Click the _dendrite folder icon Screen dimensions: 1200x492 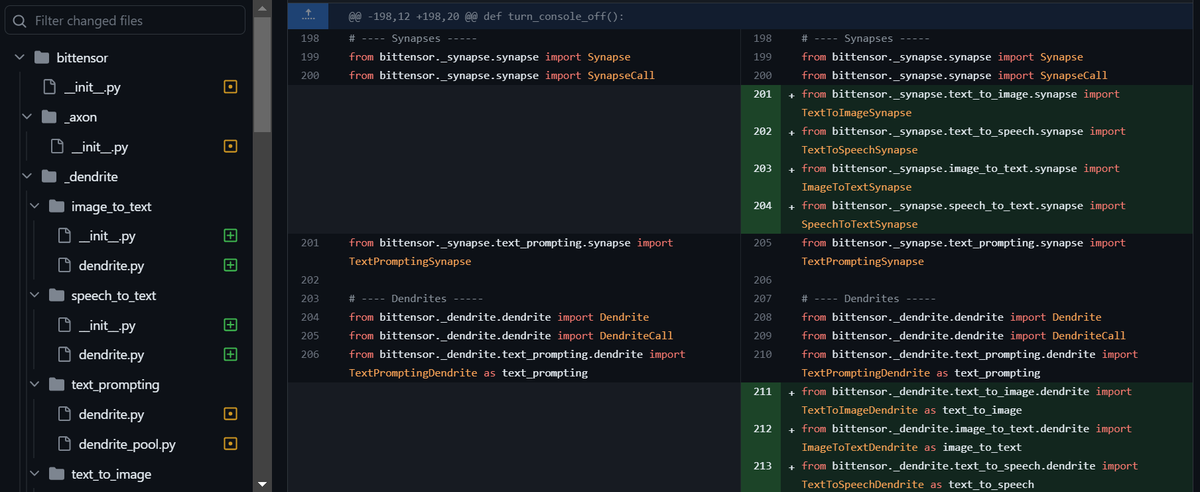coord(49,177)
